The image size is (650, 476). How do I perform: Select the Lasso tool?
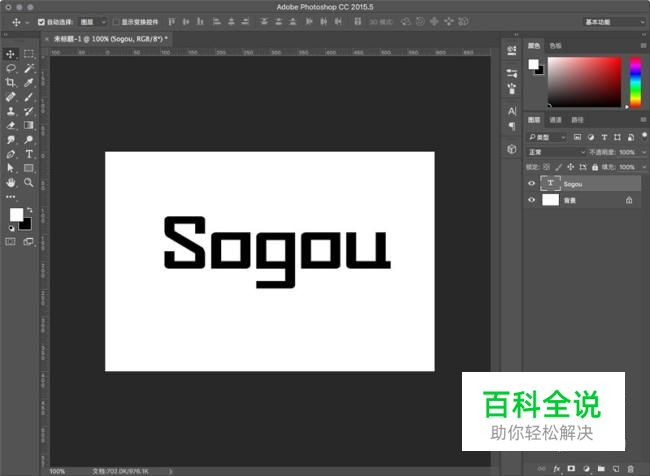tap(11, 68)
